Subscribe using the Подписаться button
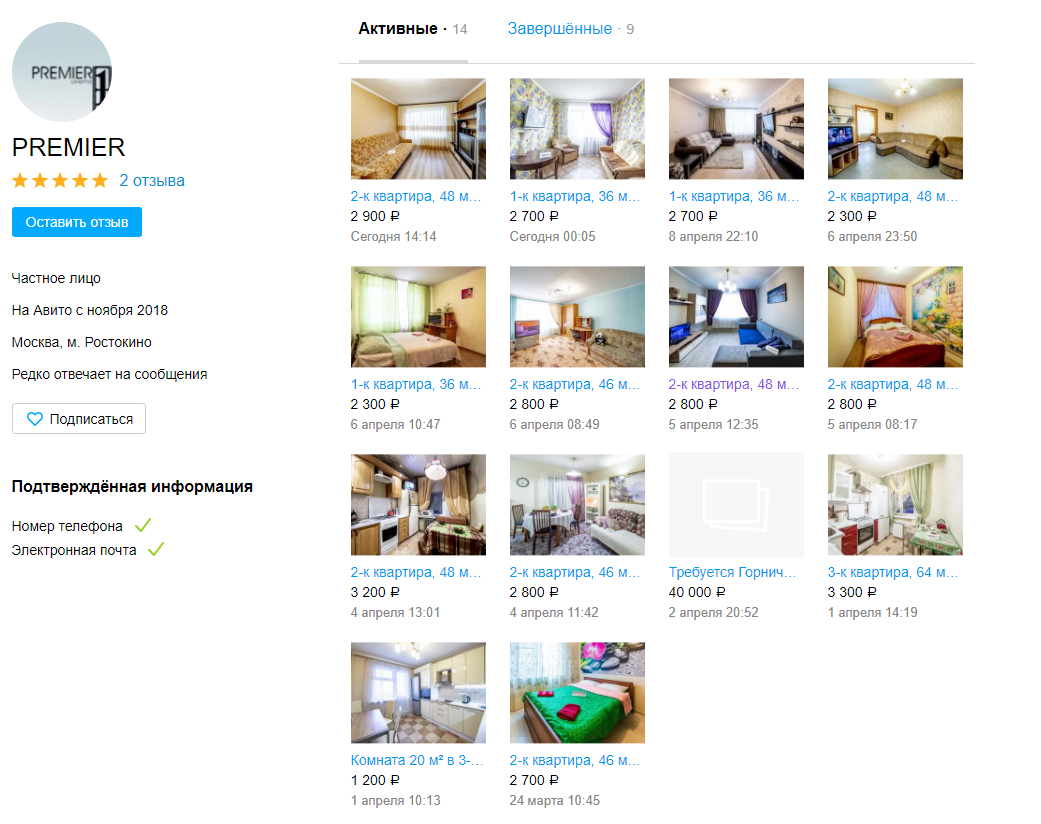 (x=79, y=419)
